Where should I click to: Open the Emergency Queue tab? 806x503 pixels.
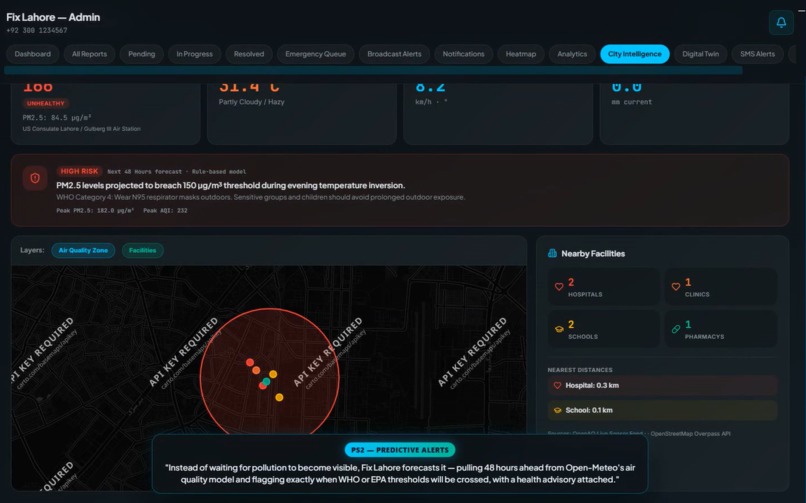tap(316, 54)
